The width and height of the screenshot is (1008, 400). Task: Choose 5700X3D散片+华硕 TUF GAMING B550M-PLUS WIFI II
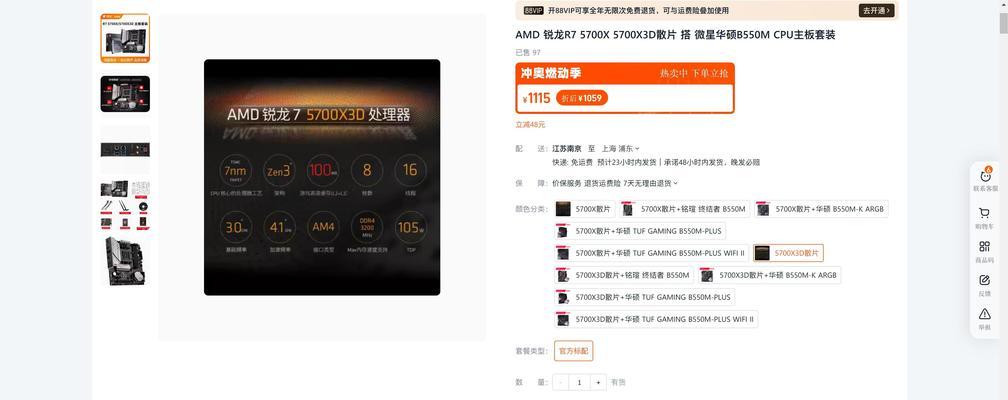[x=656, y=319]
